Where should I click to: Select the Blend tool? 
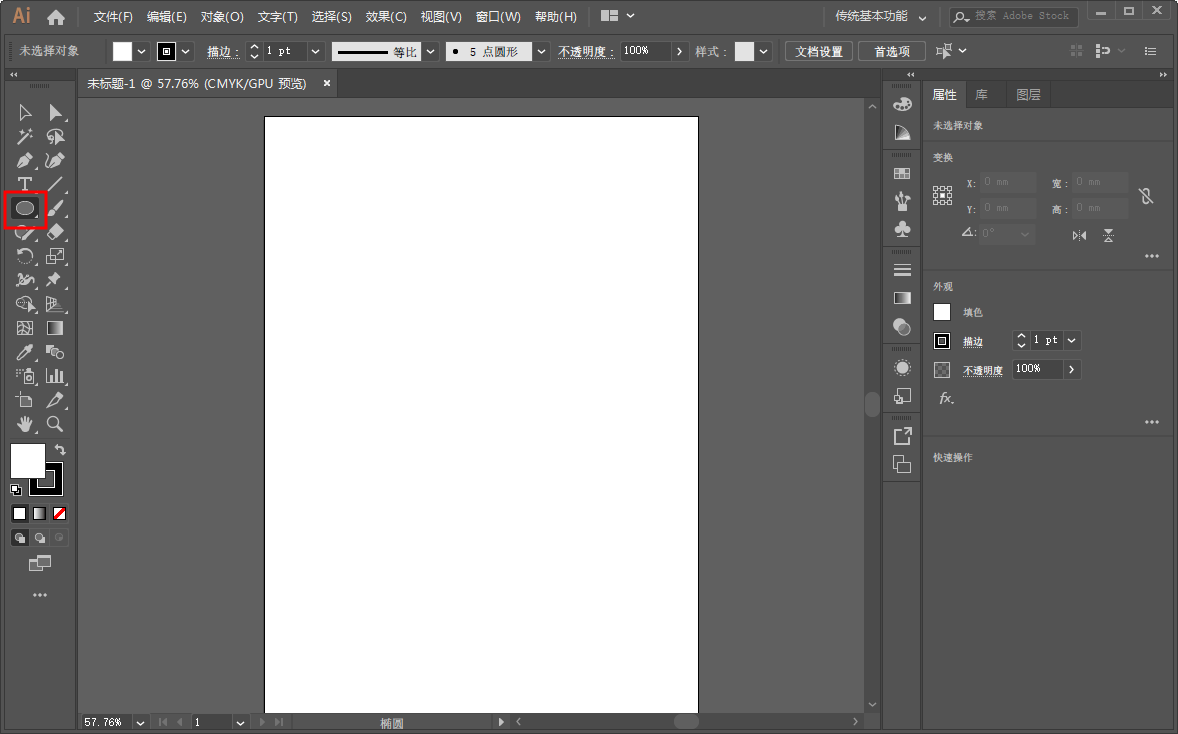[x=55, y=352]
